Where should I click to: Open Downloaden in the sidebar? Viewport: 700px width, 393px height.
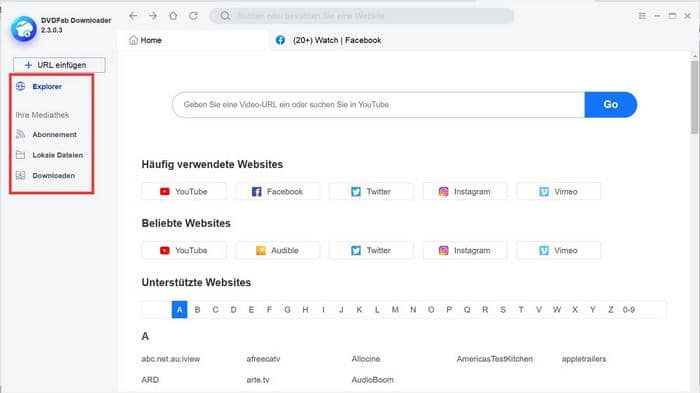54,176
